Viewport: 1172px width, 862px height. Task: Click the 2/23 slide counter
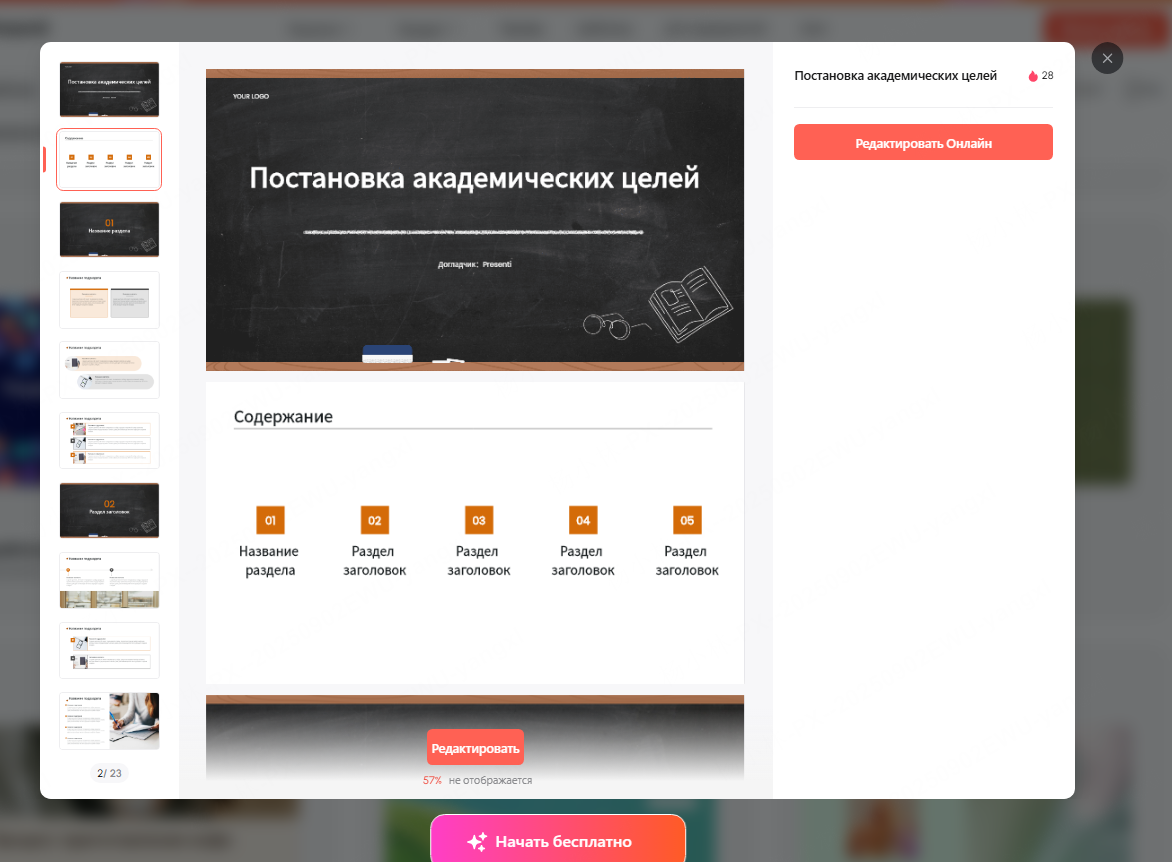click(x=109, y=773)
